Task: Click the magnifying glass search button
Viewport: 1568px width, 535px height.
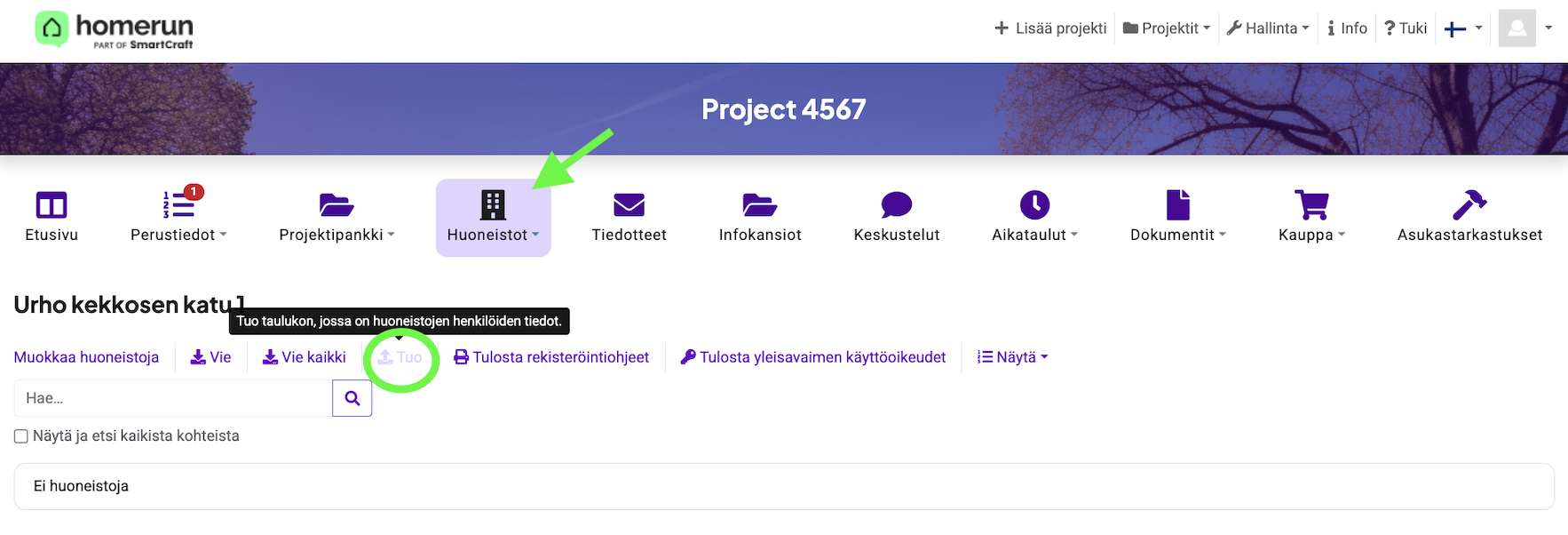Action: 352,398
